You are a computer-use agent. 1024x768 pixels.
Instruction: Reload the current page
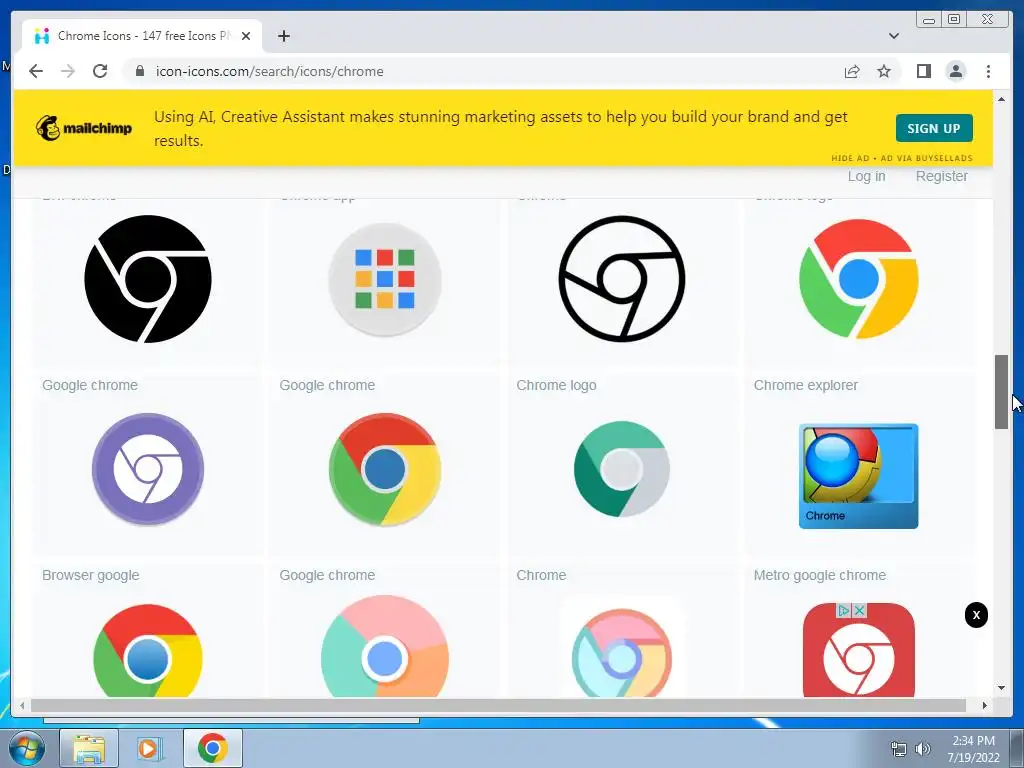(100, 71)
